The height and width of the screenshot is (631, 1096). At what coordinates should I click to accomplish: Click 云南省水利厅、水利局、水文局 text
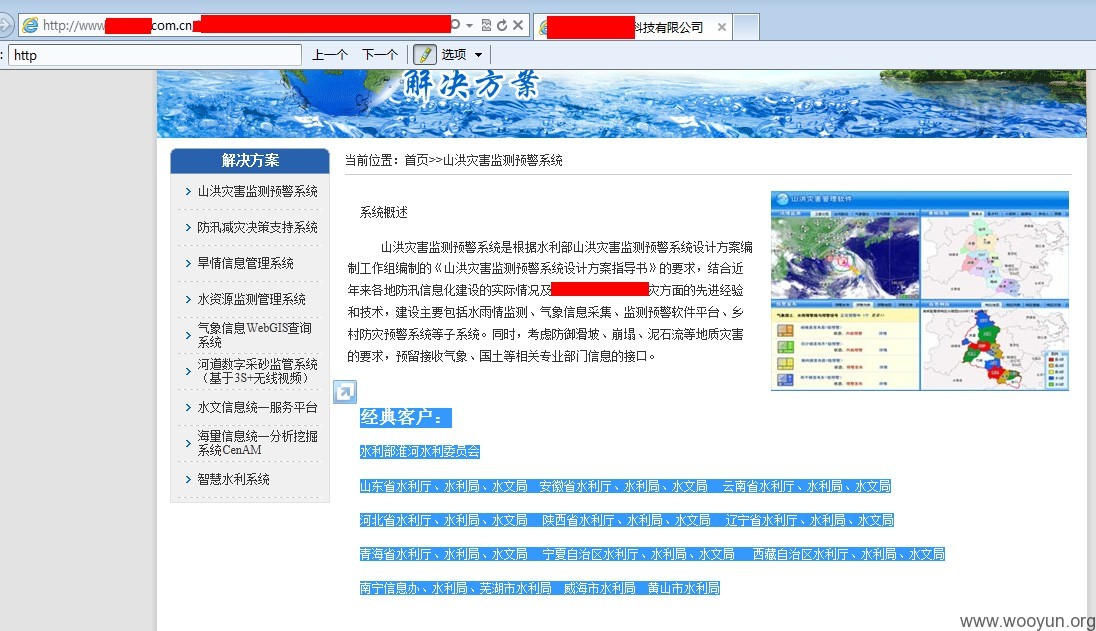(807, 486)
